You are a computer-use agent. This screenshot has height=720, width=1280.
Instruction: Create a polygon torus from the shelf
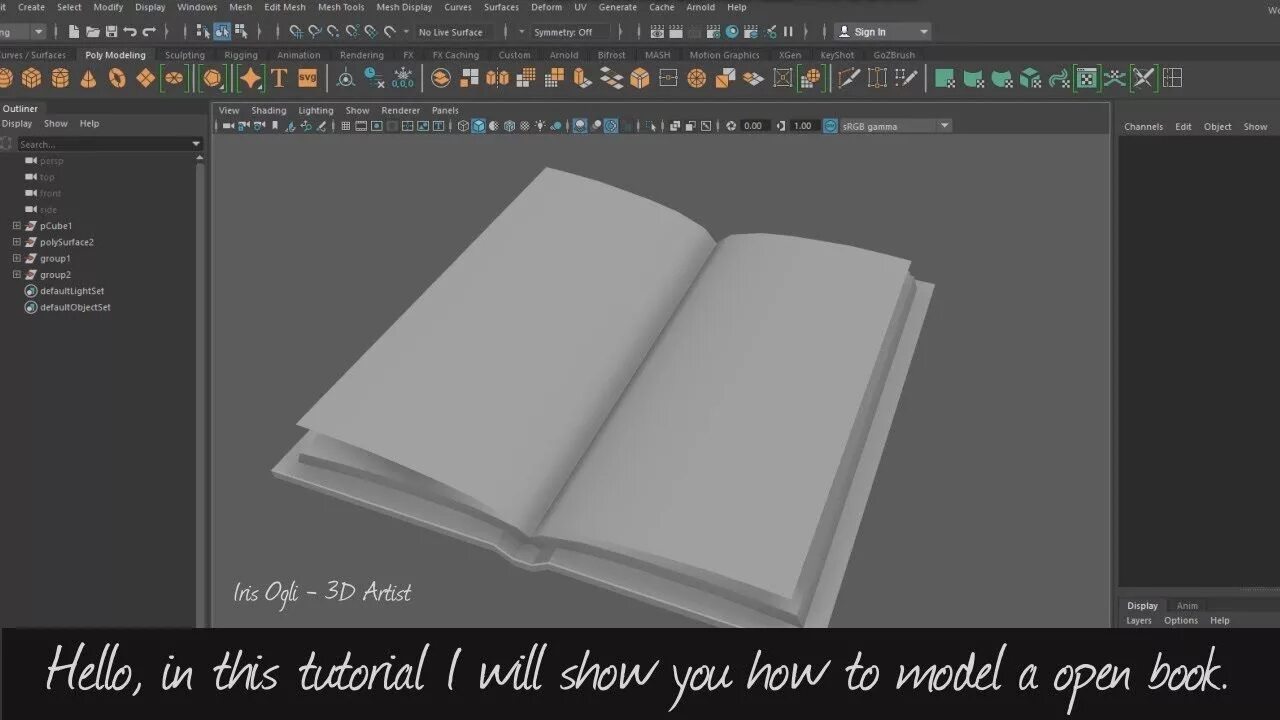click(117, 78)
